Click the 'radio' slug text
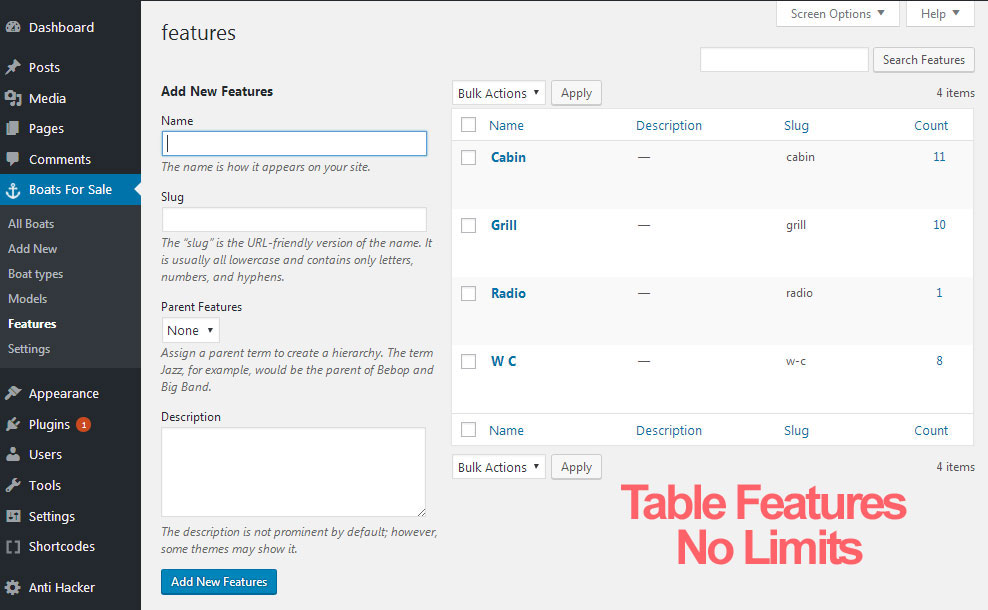Image resolution: width=988 pixels, height=610 pixels. tap(799, 293)
